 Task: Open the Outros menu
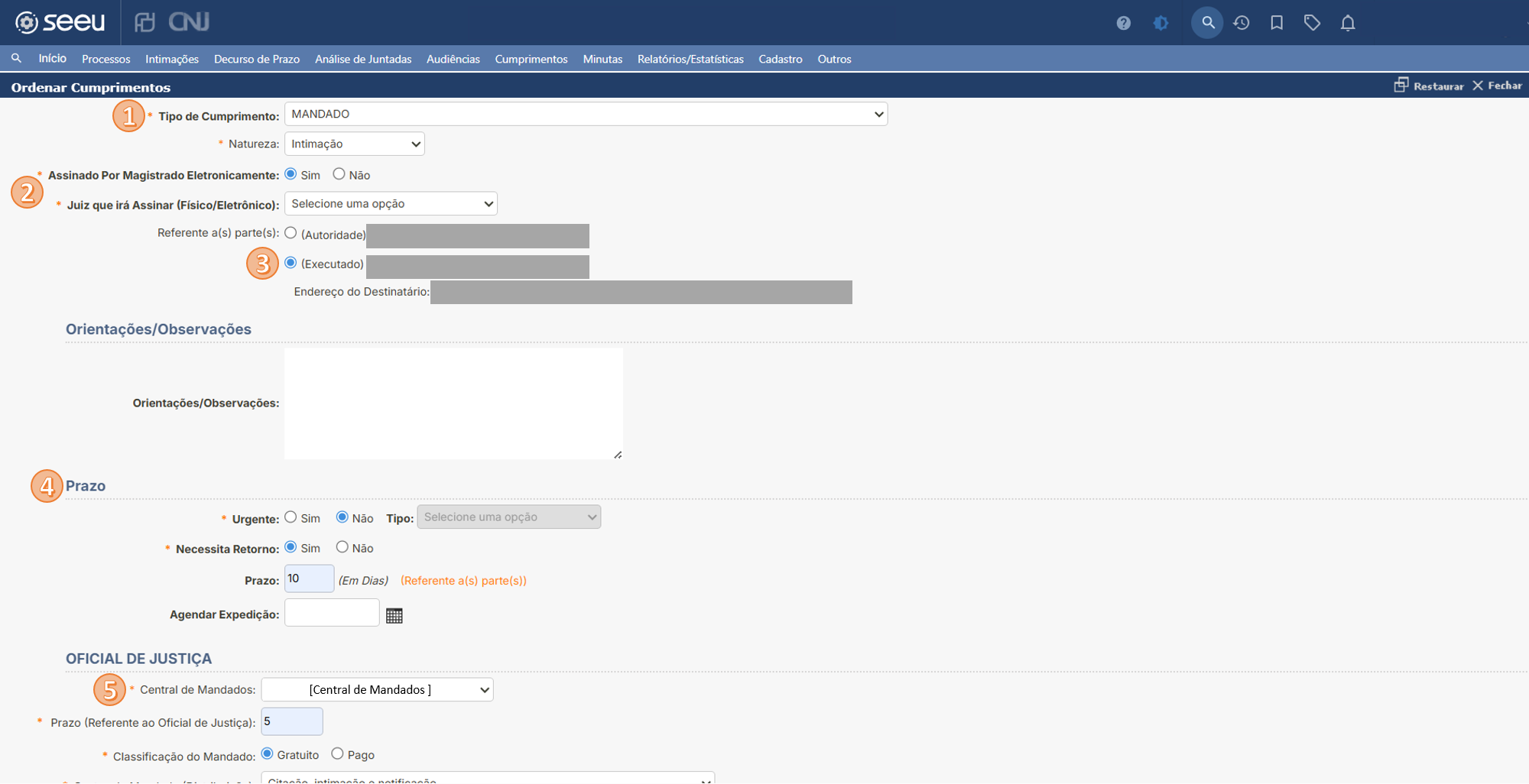coord(834,59)
